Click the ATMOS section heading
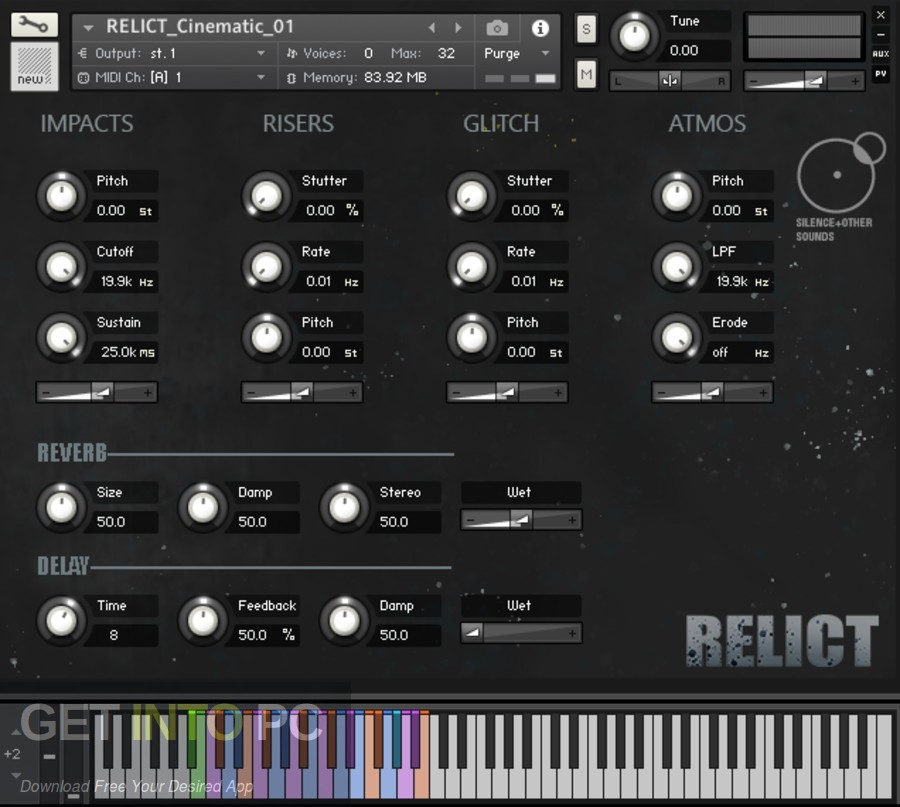 (x=707, y=123)
